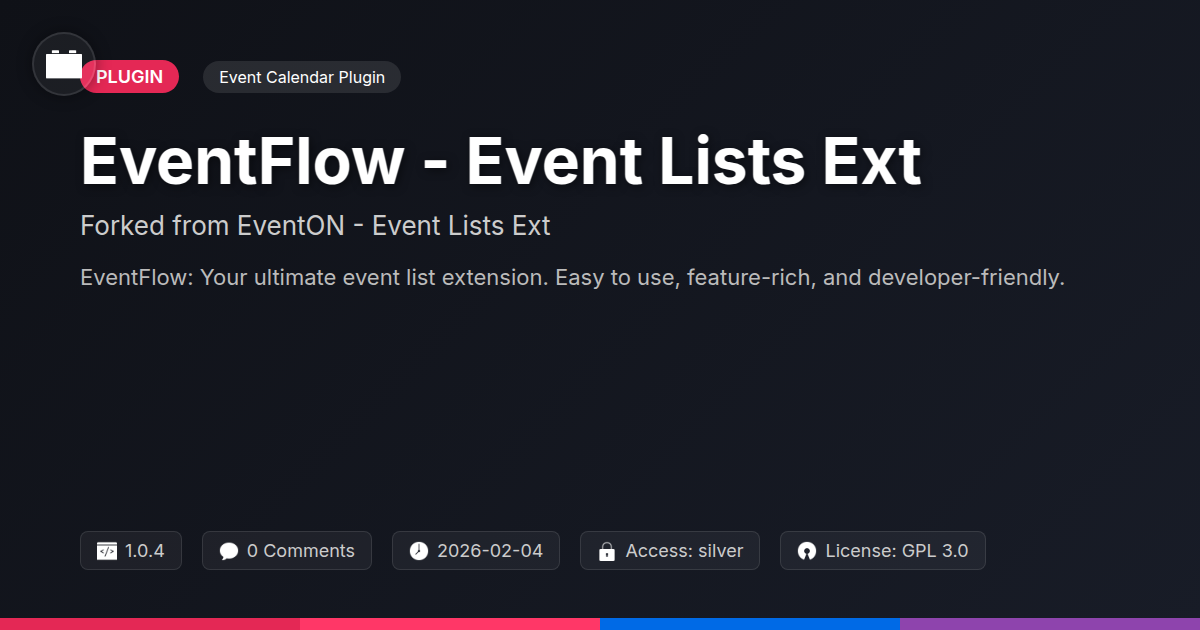Select the red PLUGIN badge

coord(129,77)
